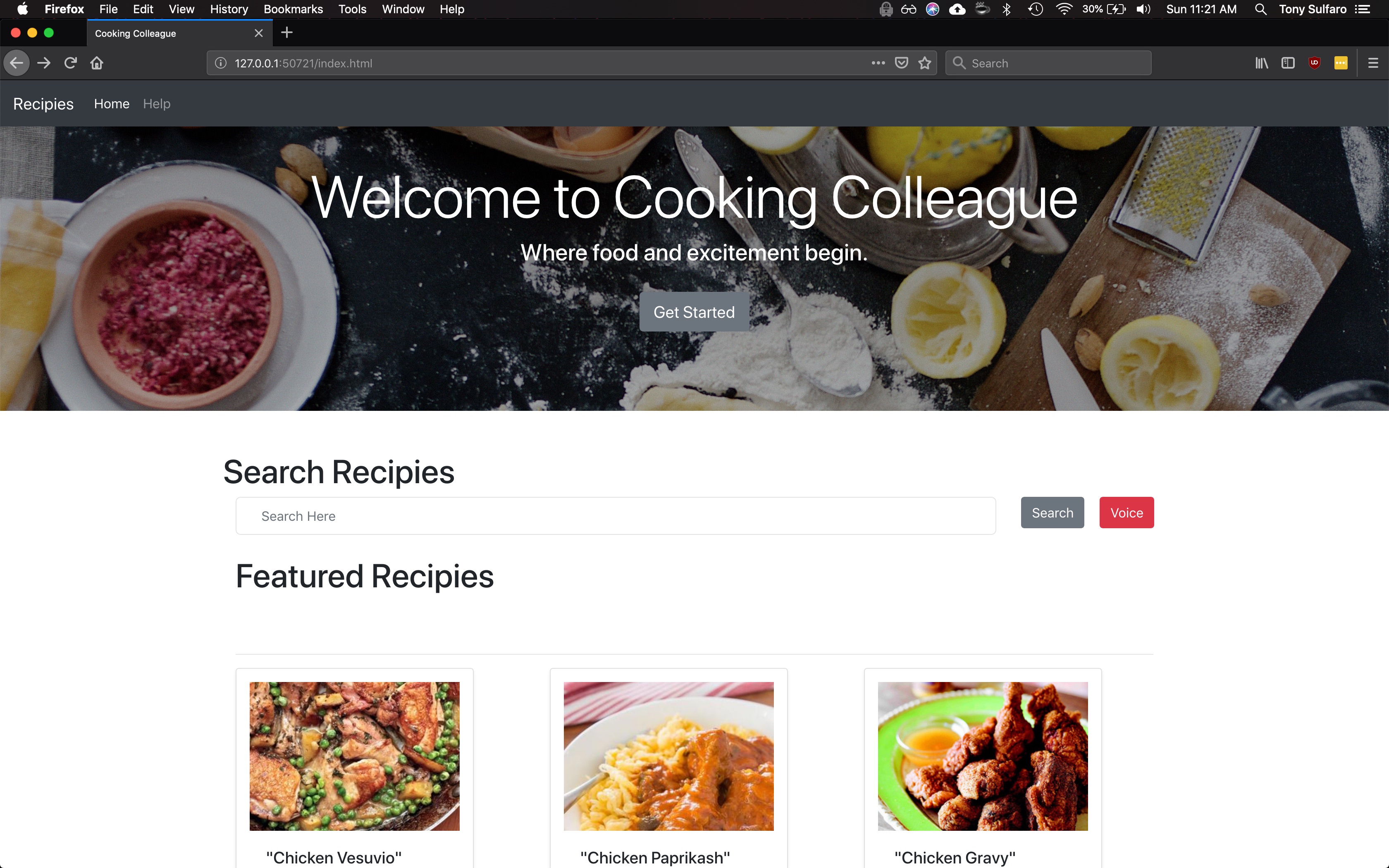This screenshot has width=1389, height=868.
Task: Show site information icon in address bar
Action: [x=220, y=63]
